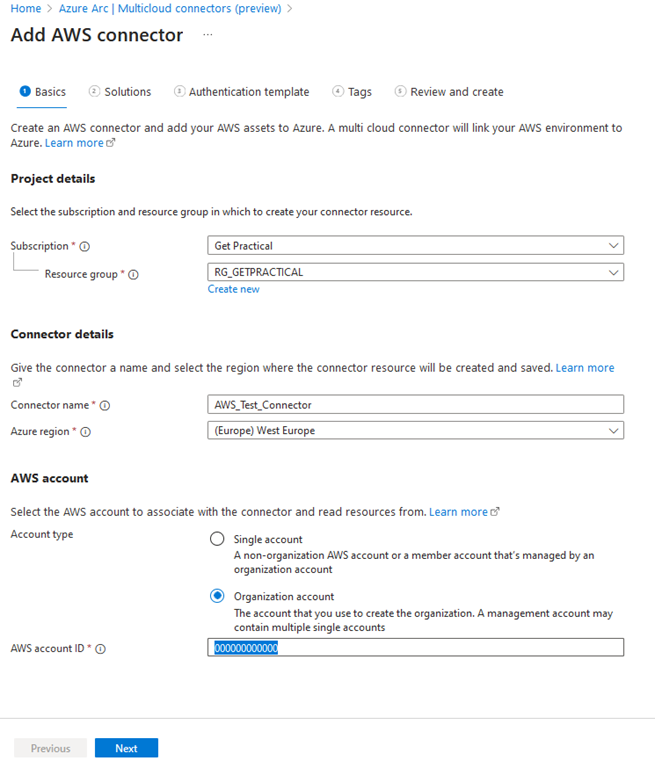
Task: Click the Create new resource group link
Action: pos(233,289)
